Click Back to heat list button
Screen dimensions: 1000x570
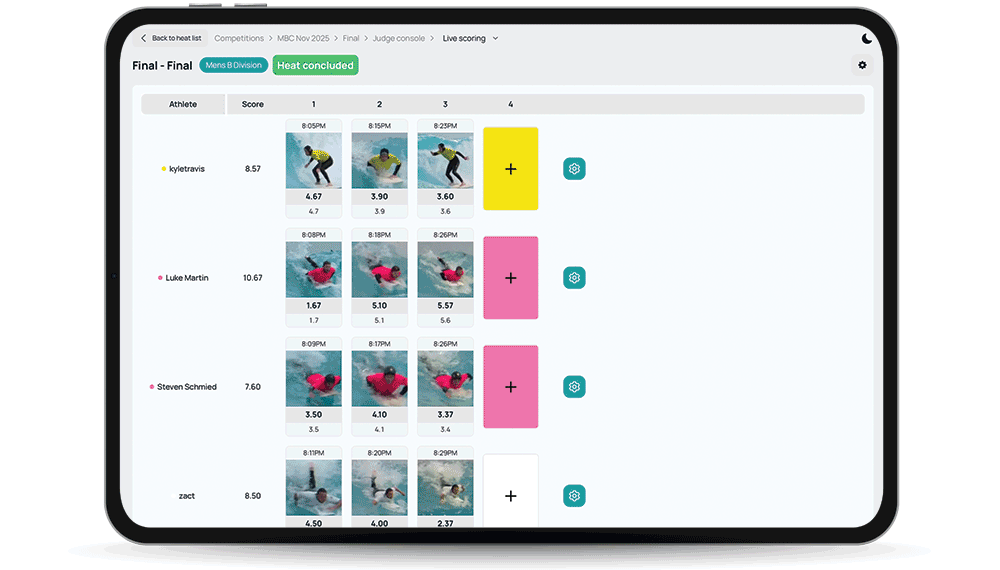[x=171, y=39]
